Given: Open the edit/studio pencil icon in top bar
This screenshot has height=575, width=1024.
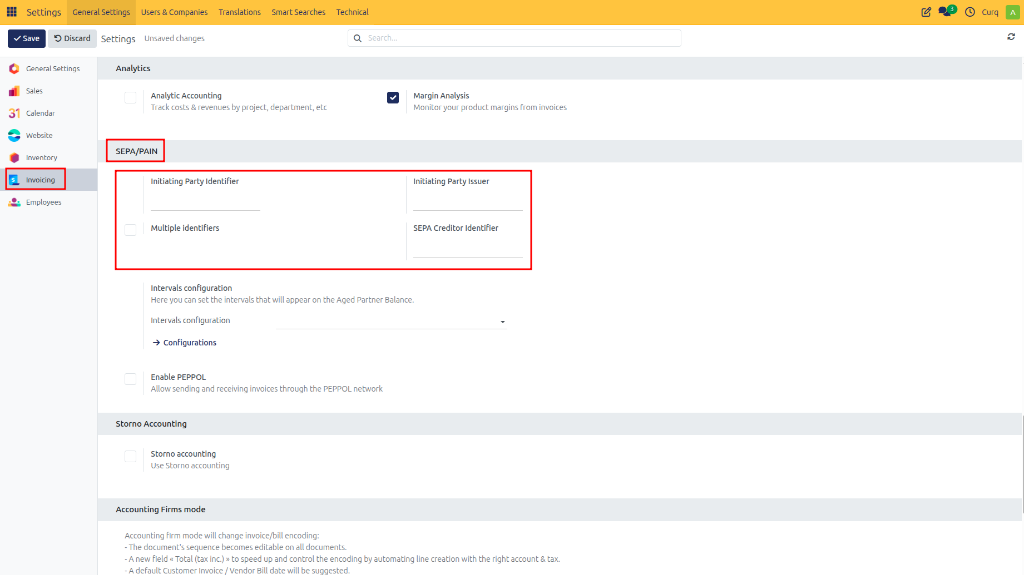Looking at the screenshot, I should 925,12.
